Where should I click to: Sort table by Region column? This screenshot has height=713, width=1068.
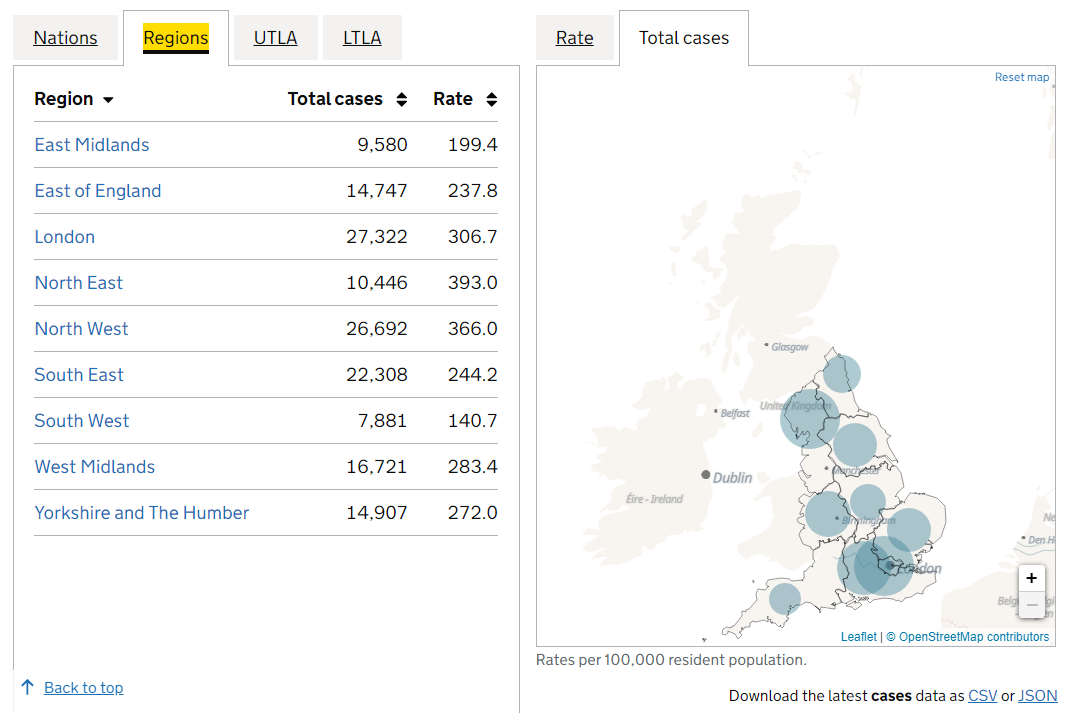(74, 99)
